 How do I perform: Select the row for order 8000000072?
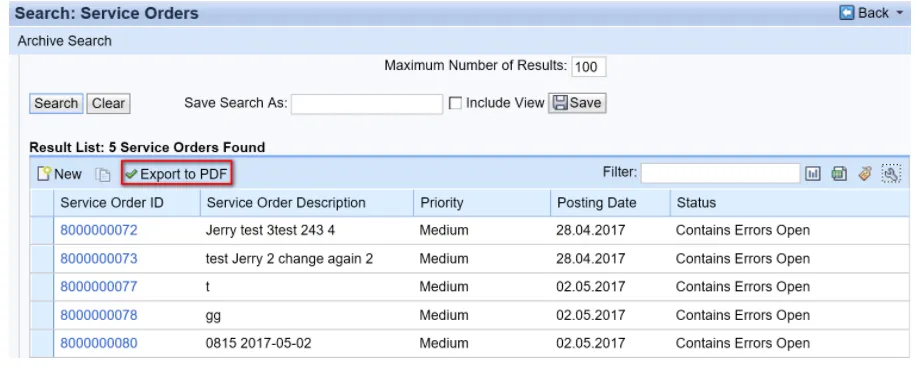click(41, 230)
